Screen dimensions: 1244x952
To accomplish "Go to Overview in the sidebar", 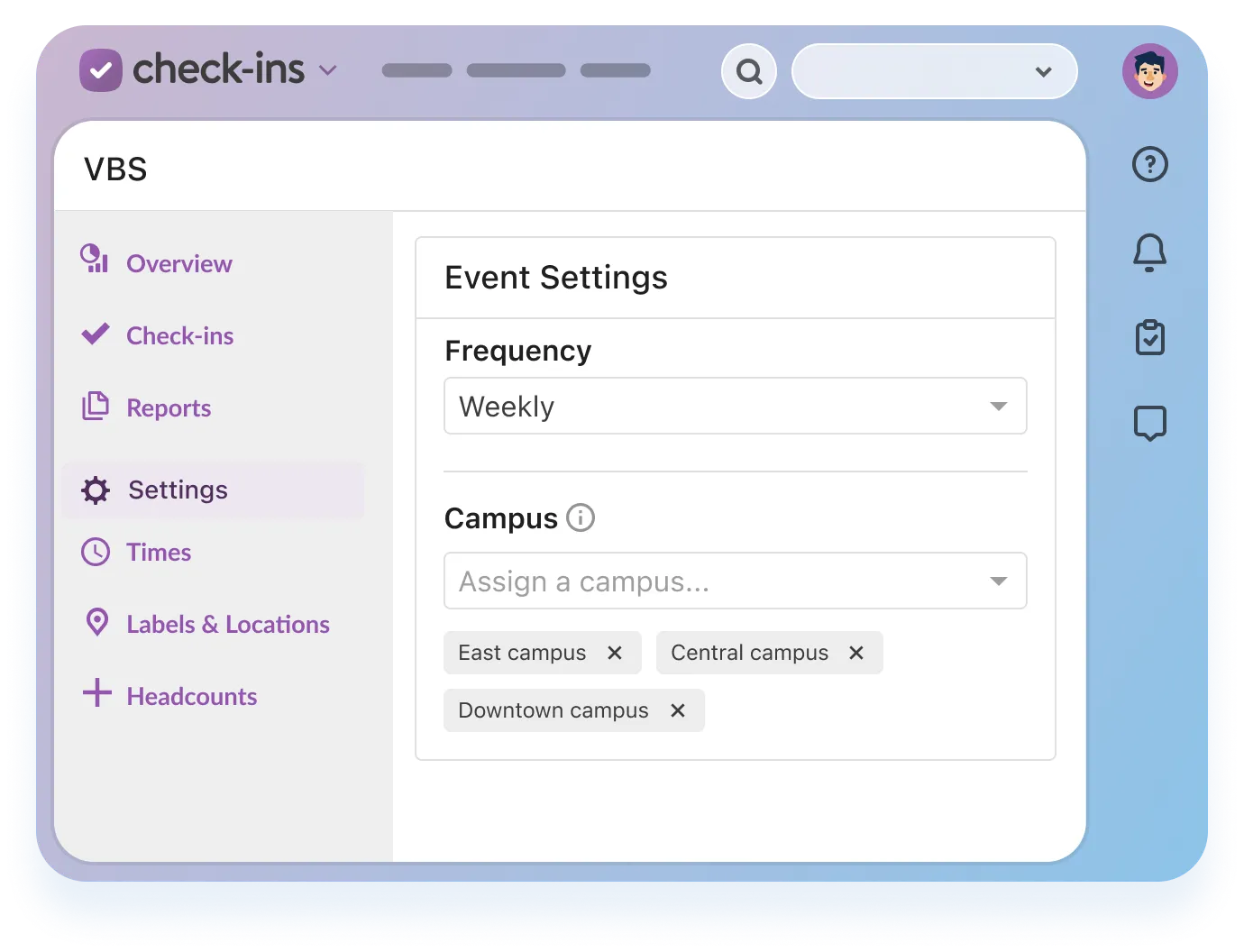I will [178, 264].
